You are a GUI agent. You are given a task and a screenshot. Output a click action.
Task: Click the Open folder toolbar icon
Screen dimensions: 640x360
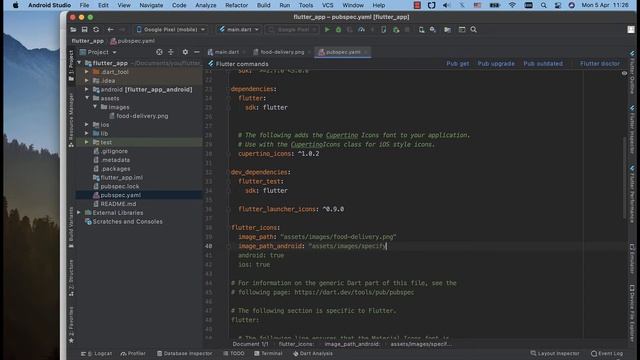pos(73,29)
